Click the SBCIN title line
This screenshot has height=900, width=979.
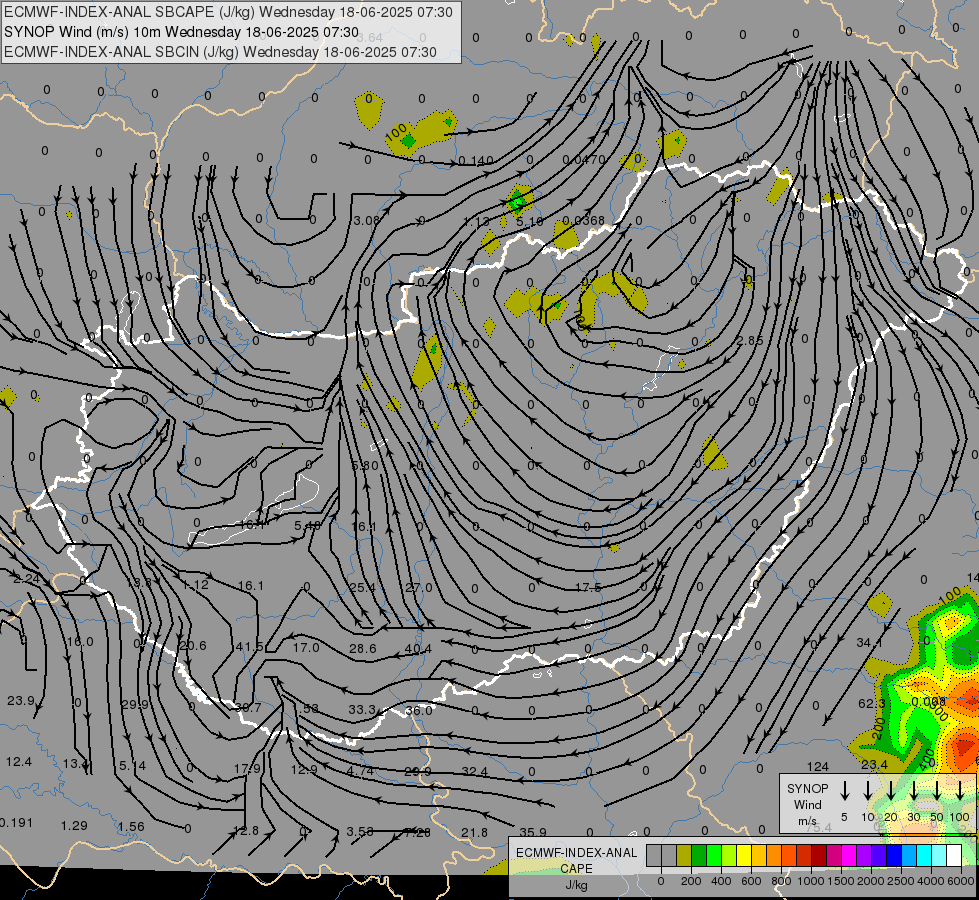click(220, 52)
